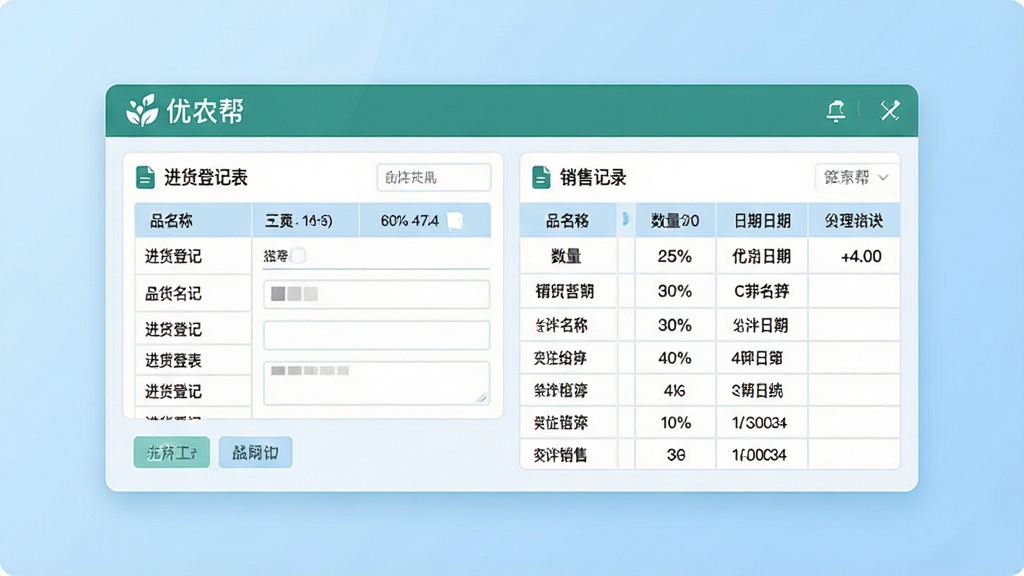Click the crossed-tools icon beside the bell
Image resolution: width=1024 pixels, height=576 pixels.
click(889, 110)
